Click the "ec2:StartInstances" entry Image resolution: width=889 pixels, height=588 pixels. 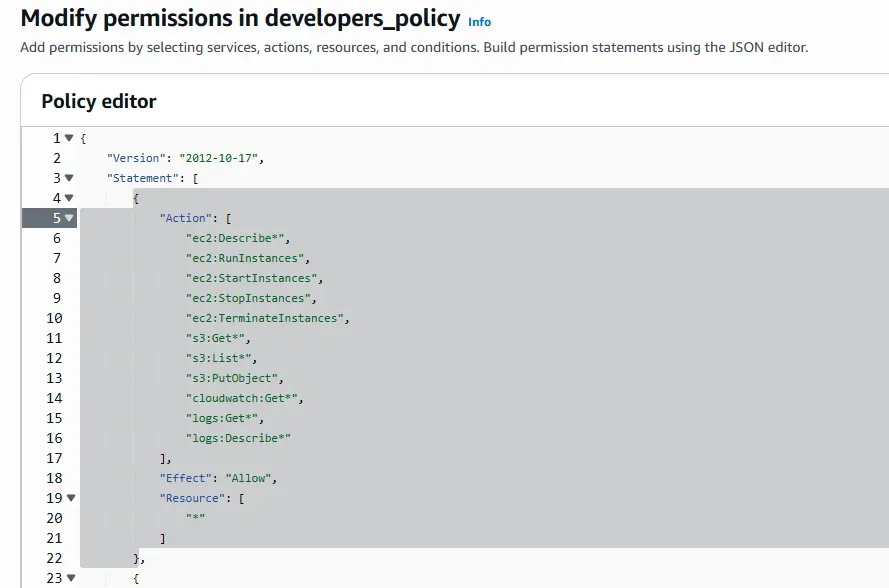(253, 278)
